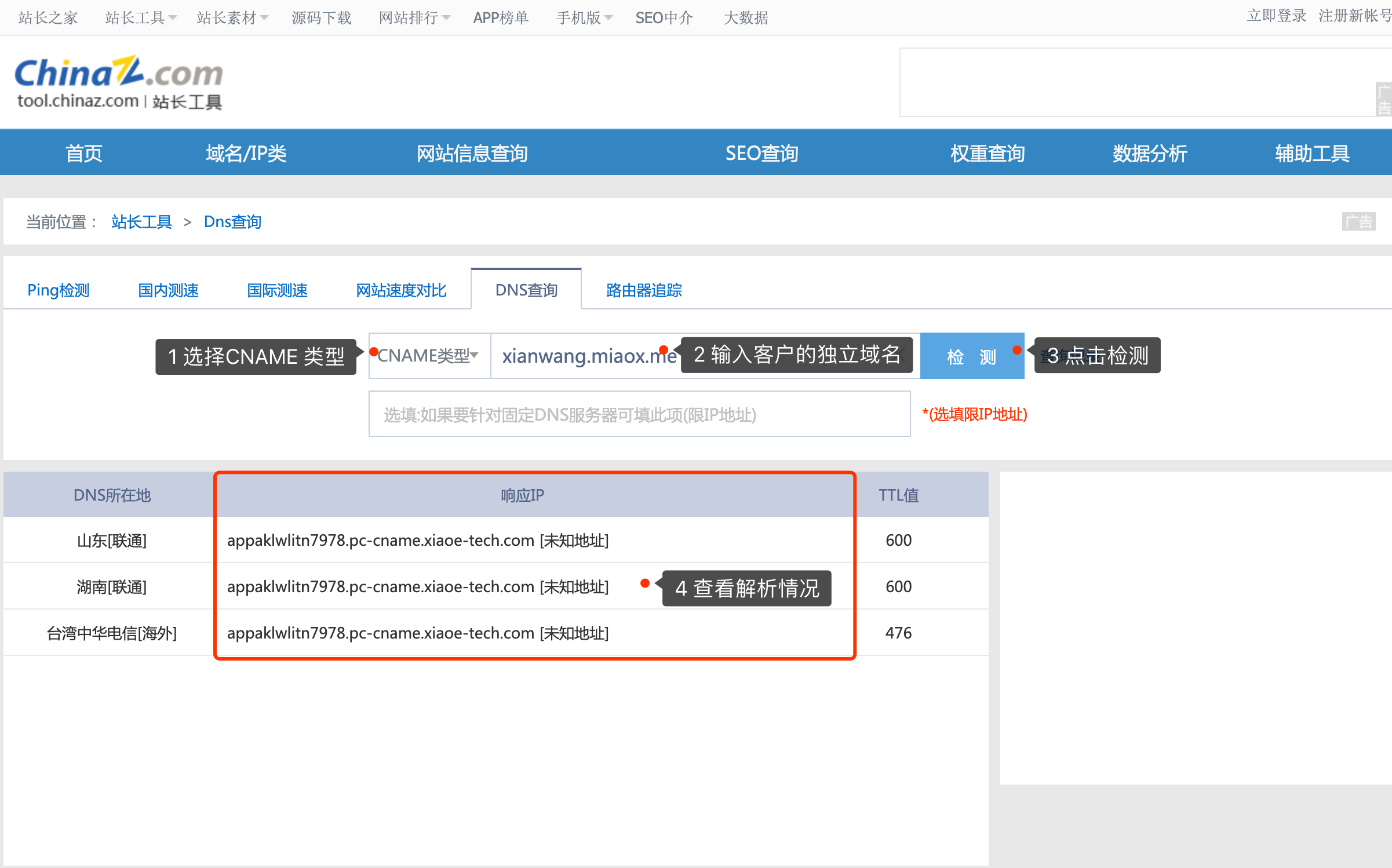Click optional DNS server IP input field
Screen dimensions: 1392x868
[x=640, y=414]
